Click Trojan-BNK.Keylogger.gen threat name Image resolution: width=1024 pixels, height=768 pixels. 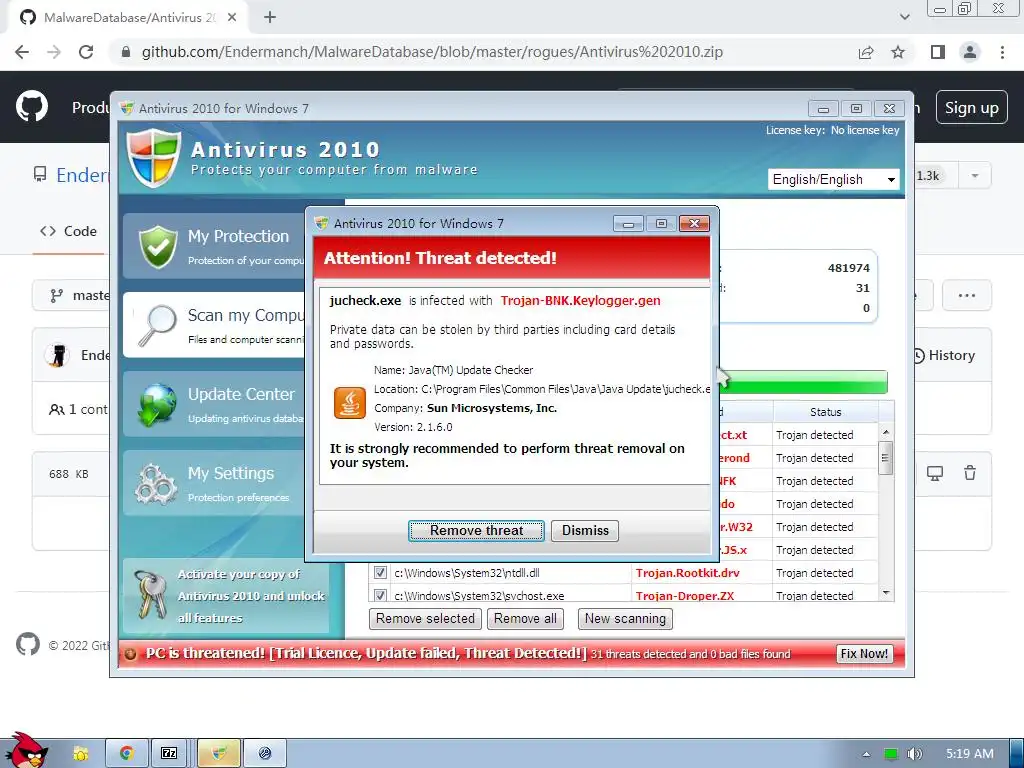[x=580, y=300]
